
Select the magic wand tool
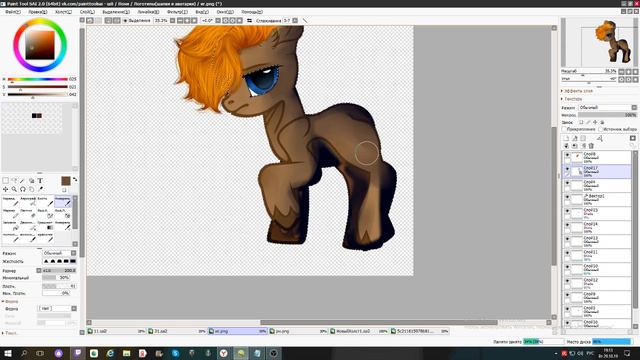pos(22,180)
